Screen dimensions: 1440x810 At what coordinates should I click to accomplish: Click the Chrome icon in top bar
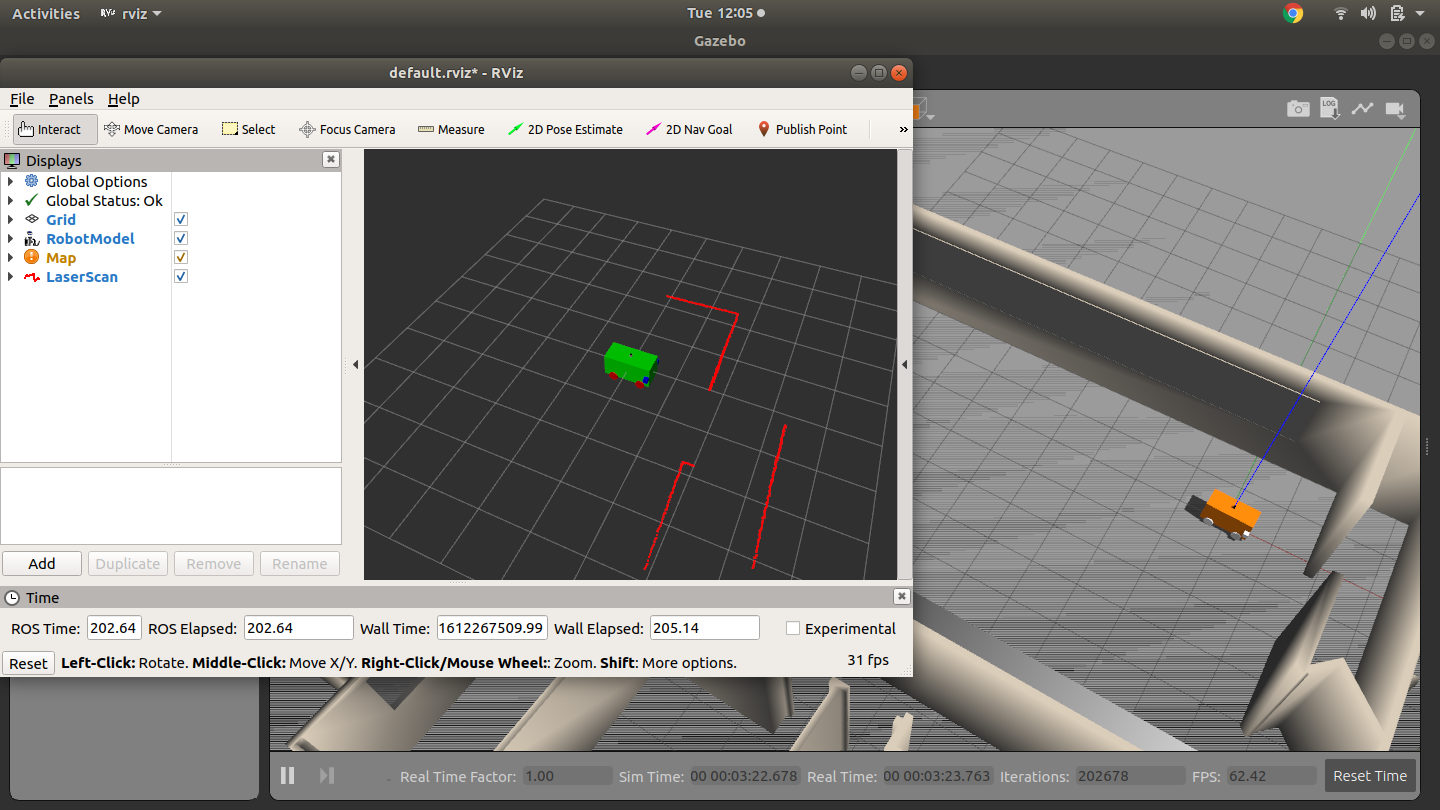tap(1293, 13)
